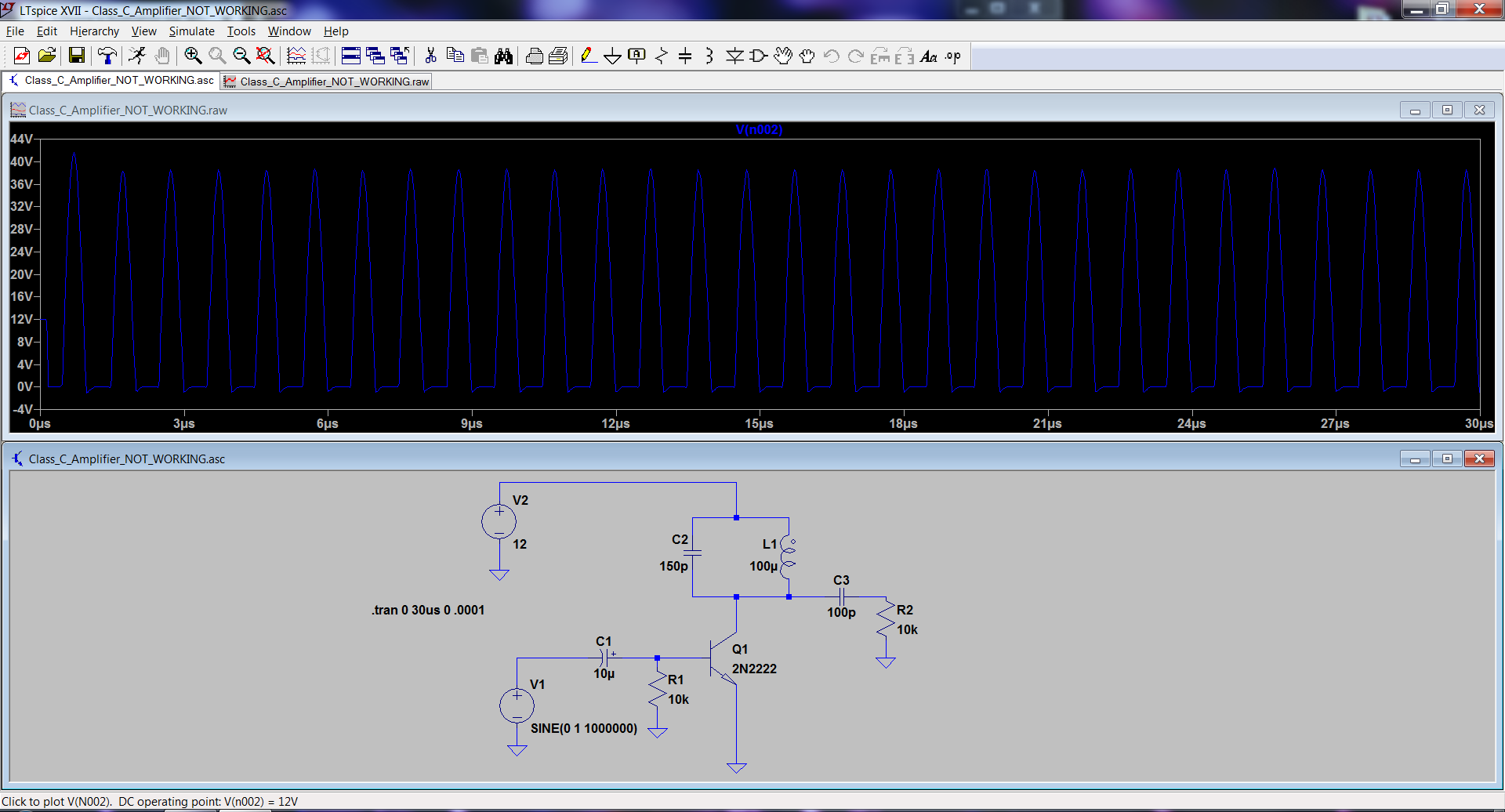
Task: Click Autorange plot icon
Action: tap(296, 56)
